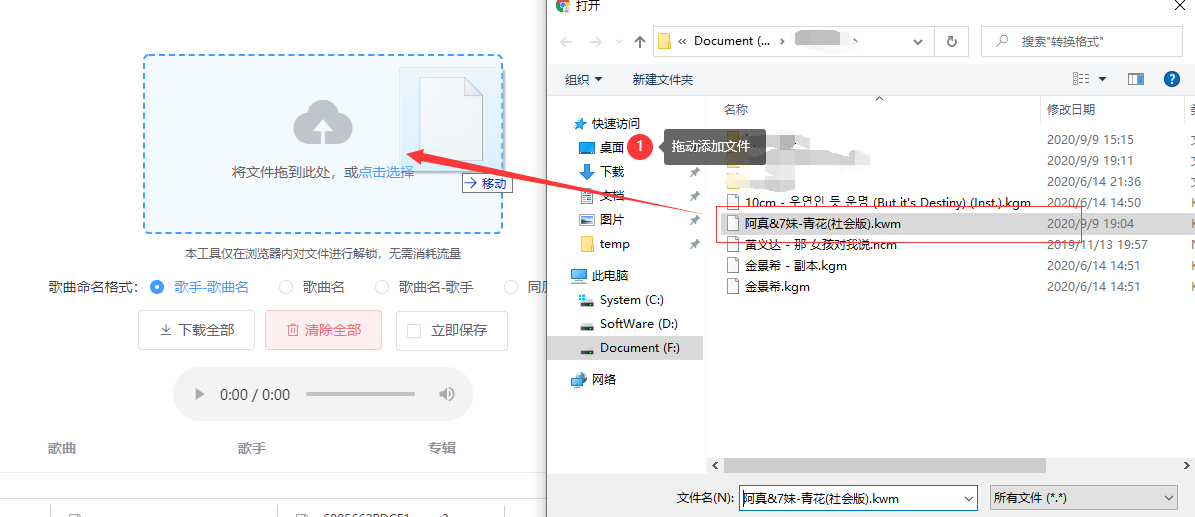This screenshot has height=517, width=1195.
Task: Expand the file type filter 所有文件
Action: pos(1082,497)
